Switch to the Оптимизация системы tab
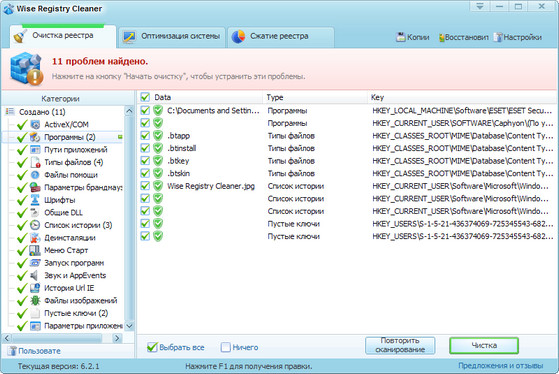The width and height of the screenshot is (559, 374). click(172, 36)
